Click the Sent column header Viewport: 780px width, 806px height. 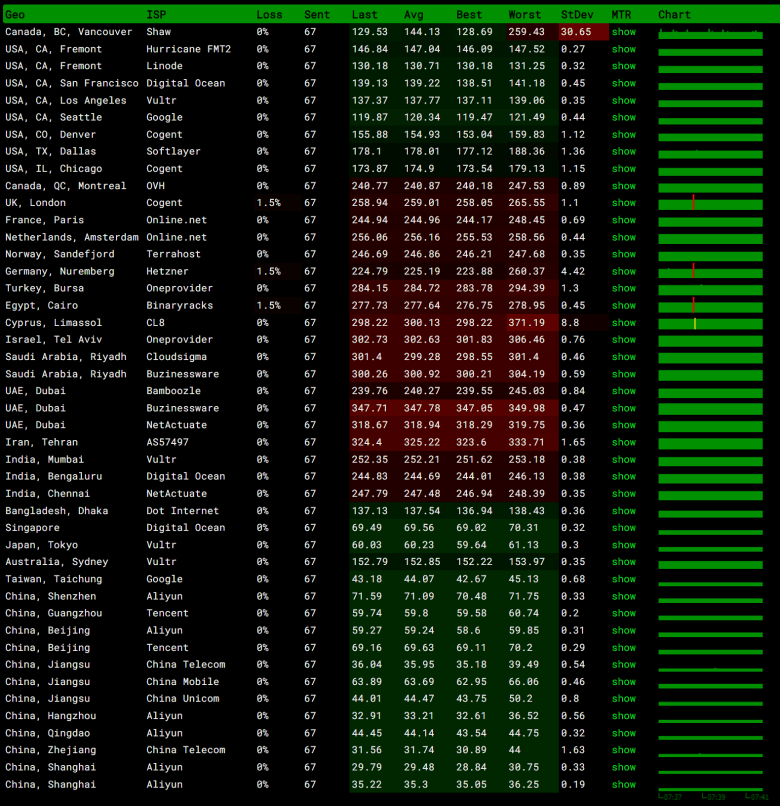tap(317, 14)
